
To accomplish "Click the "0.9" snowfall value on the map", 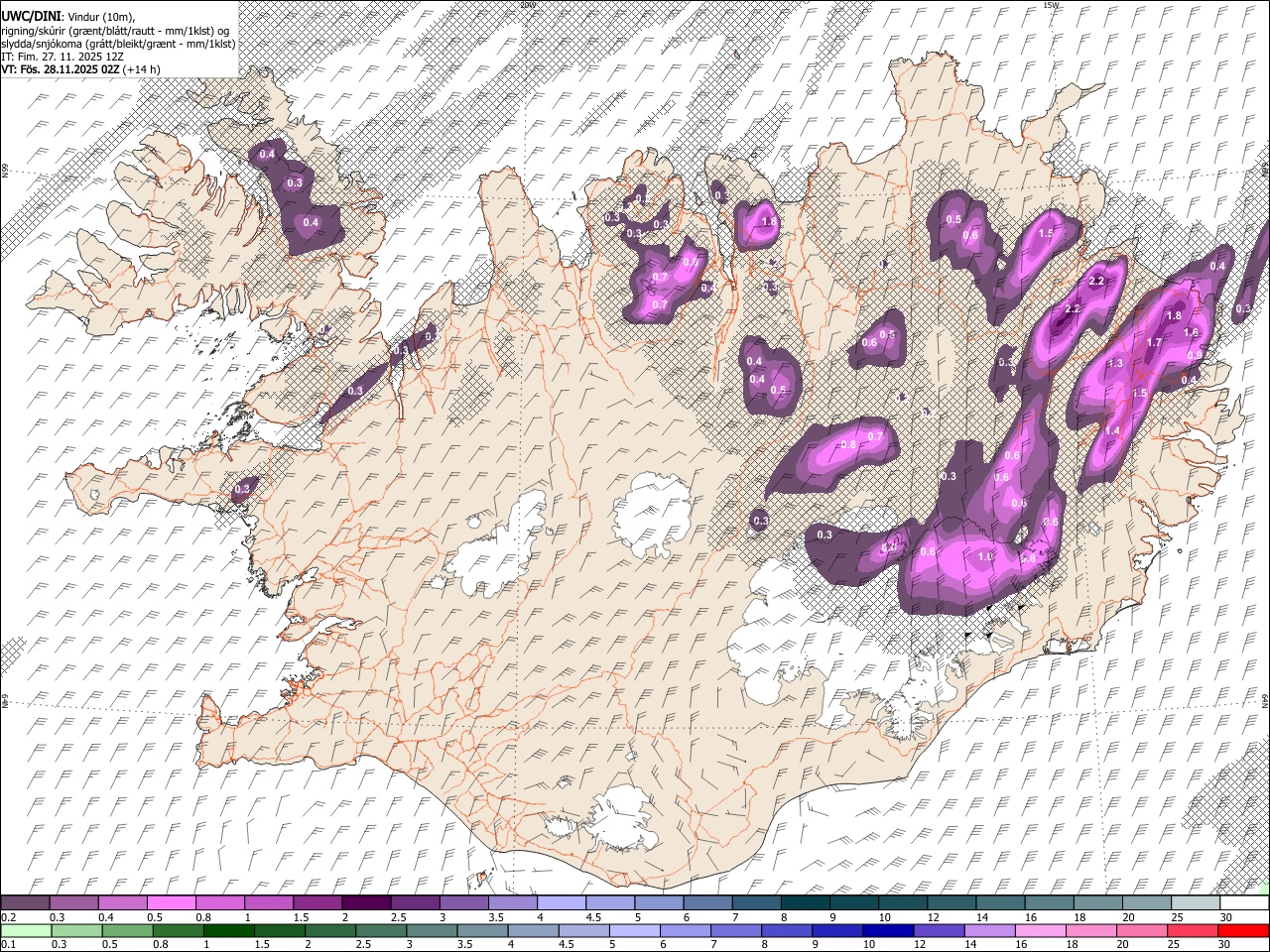I will point(1195,355).
